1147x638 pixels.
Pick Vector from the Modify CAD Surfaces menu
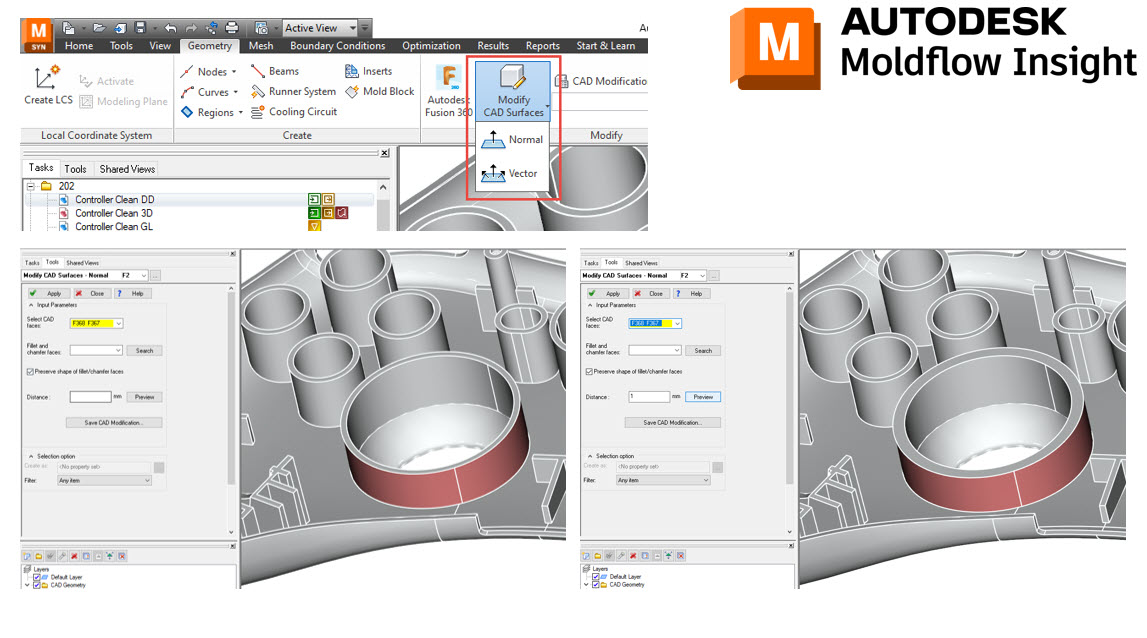click(510, 173)
